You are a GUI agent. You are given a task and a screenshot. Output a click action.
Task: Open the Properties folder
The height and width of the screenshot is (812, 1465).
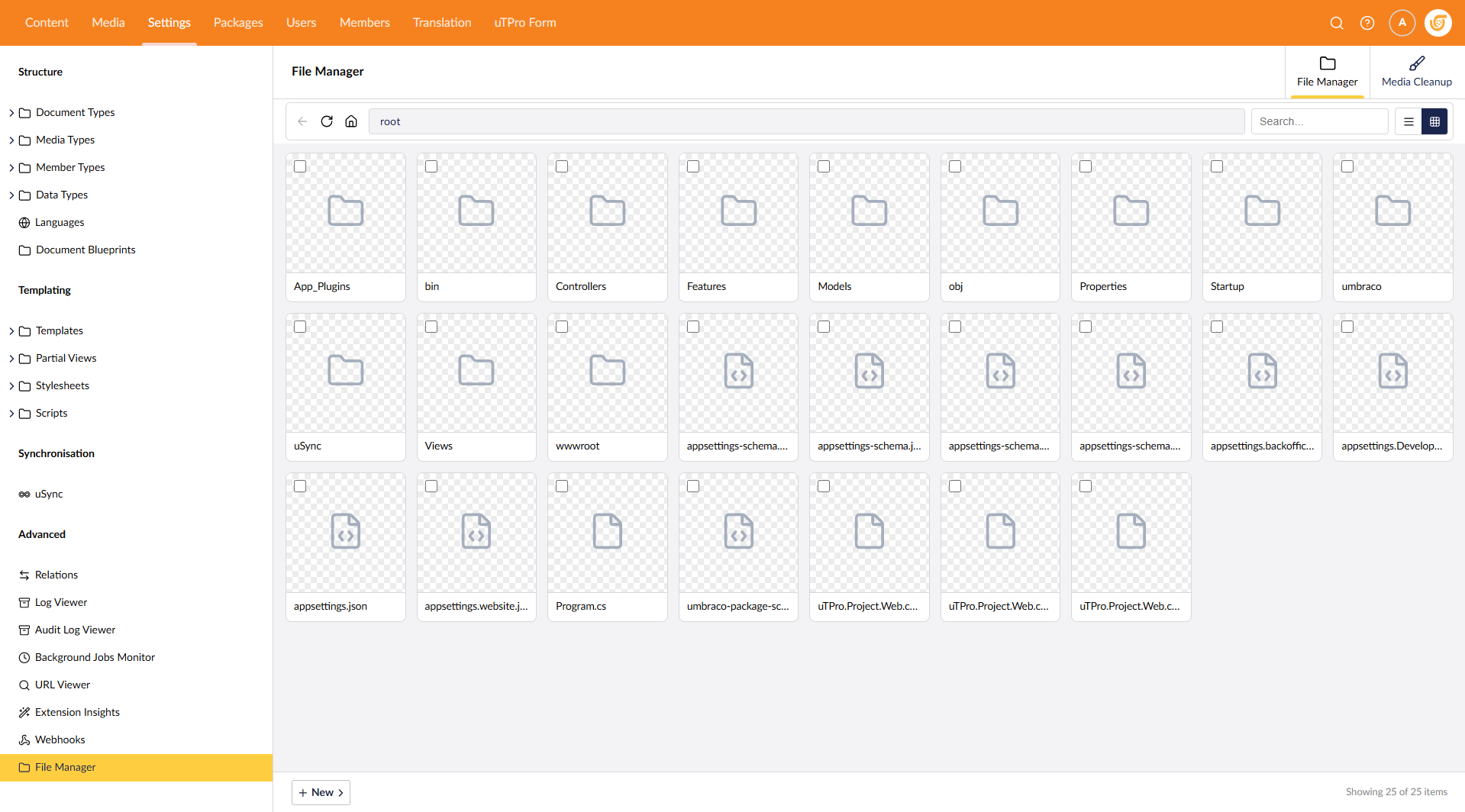[1131, 227]
